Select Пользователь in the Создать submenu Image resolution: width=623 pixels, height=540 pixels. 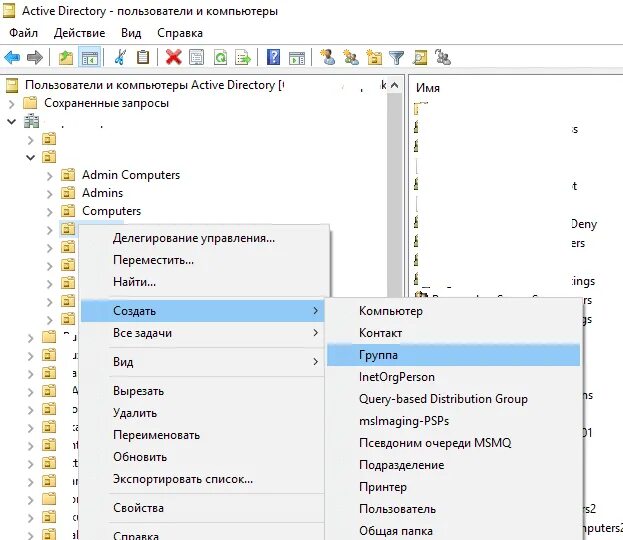tap(453, 509)
